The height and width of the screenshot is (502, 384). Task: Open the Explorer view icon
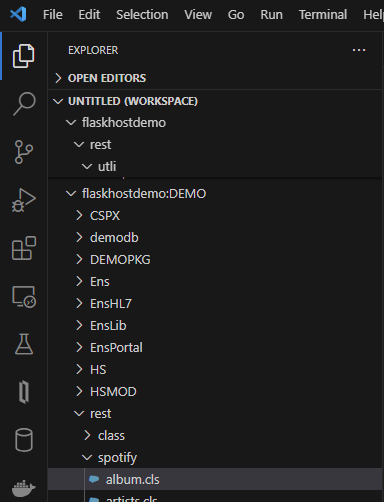tap(24, 56)
